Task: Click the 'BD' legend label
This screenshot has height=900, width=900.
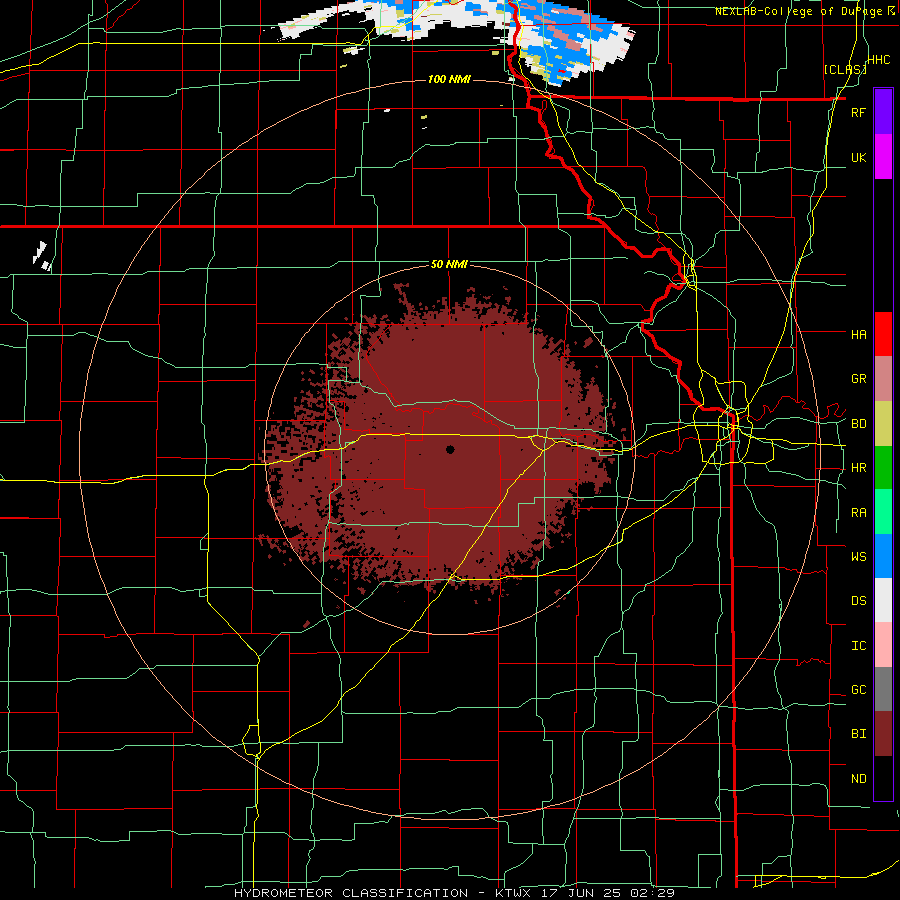Action: tap(858, 424)
